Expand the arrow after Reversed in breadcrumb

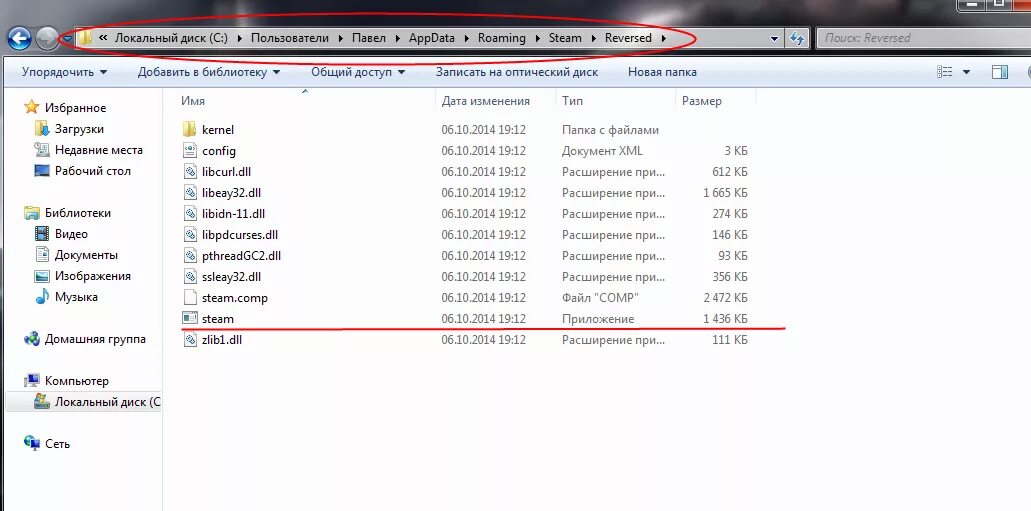(x=663, y=38)
